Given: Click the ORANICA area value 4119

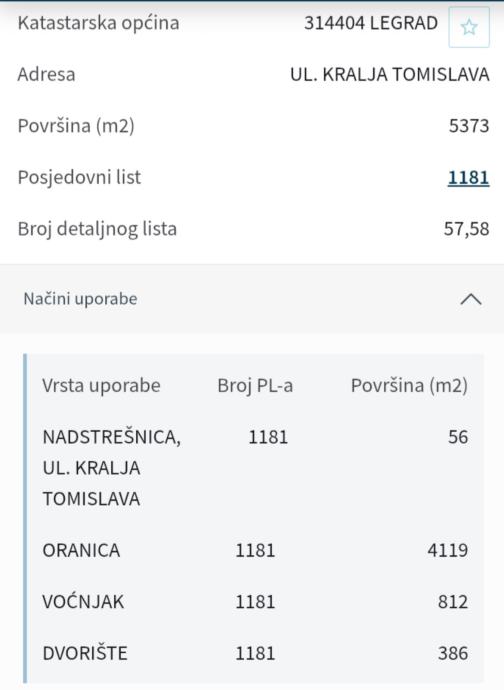Looking at the screenshot, I should (x=447, y=550).
